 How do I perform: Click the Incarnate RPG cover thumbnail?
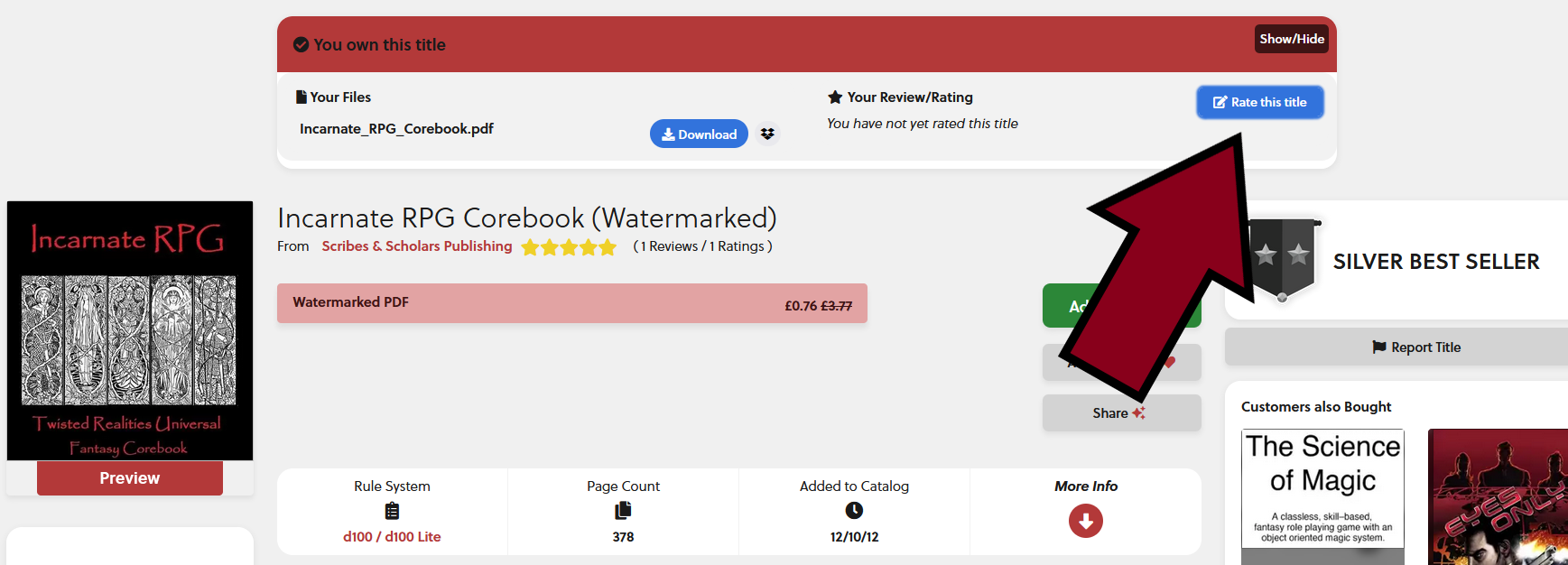pos(130,330)
